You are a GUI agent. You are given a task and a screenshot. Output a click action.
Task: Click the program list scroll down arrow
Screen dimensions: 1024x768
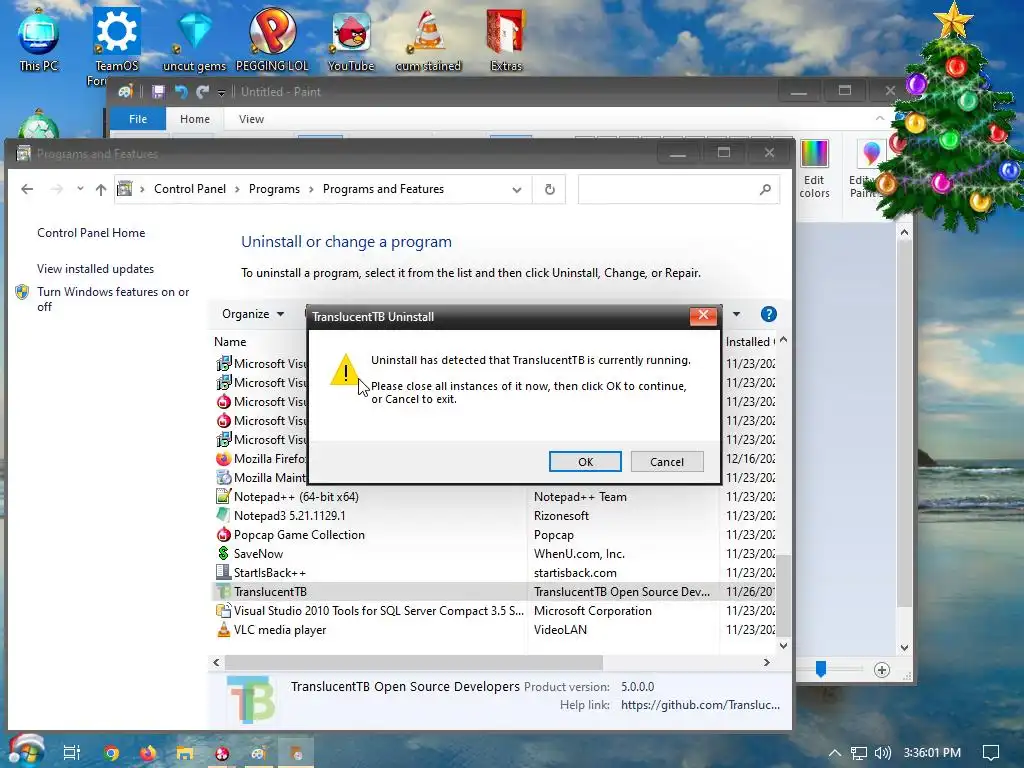784,646
